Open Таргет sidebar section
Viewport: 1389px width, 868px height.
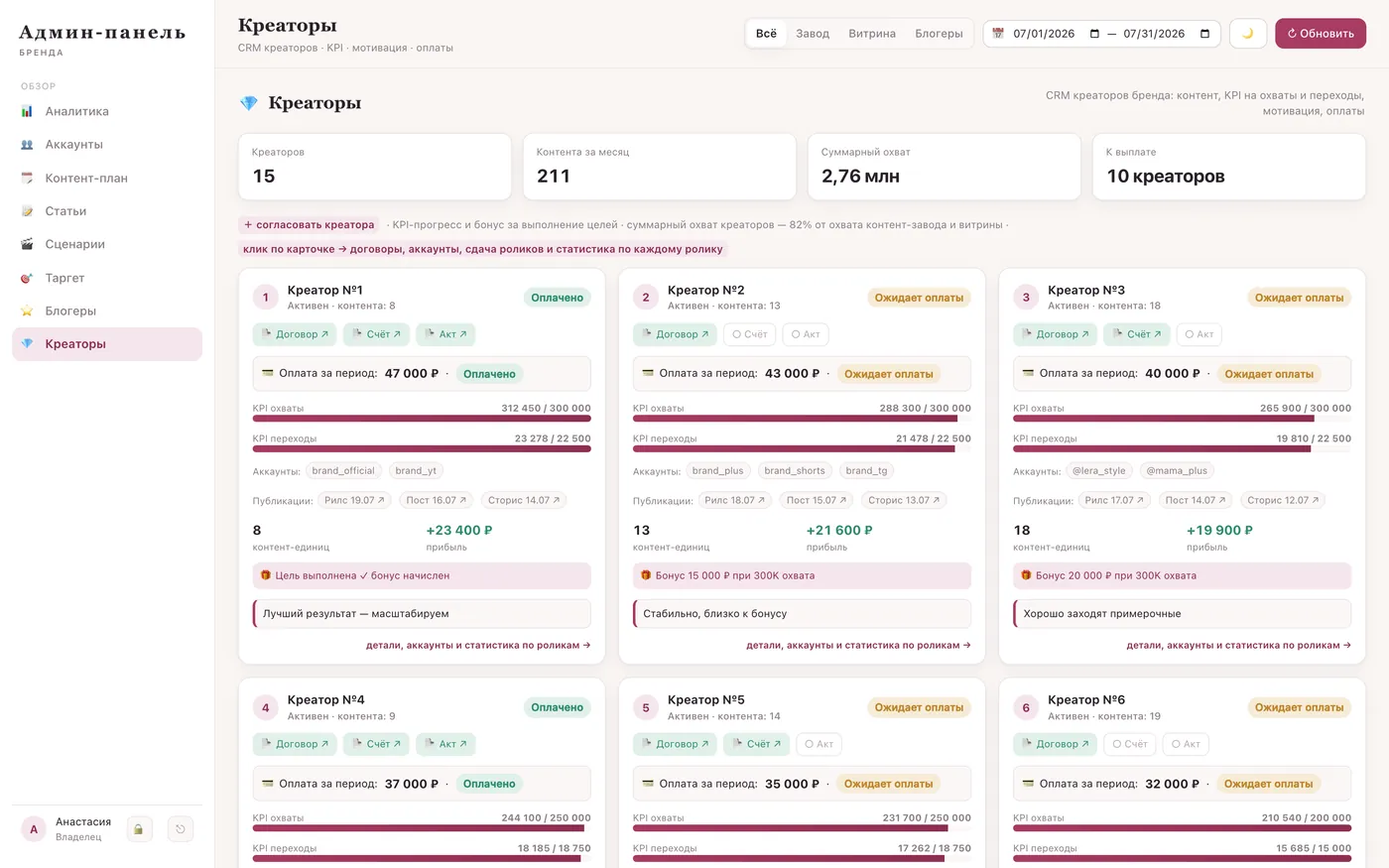pyautogui.click(x=107, y=278)
